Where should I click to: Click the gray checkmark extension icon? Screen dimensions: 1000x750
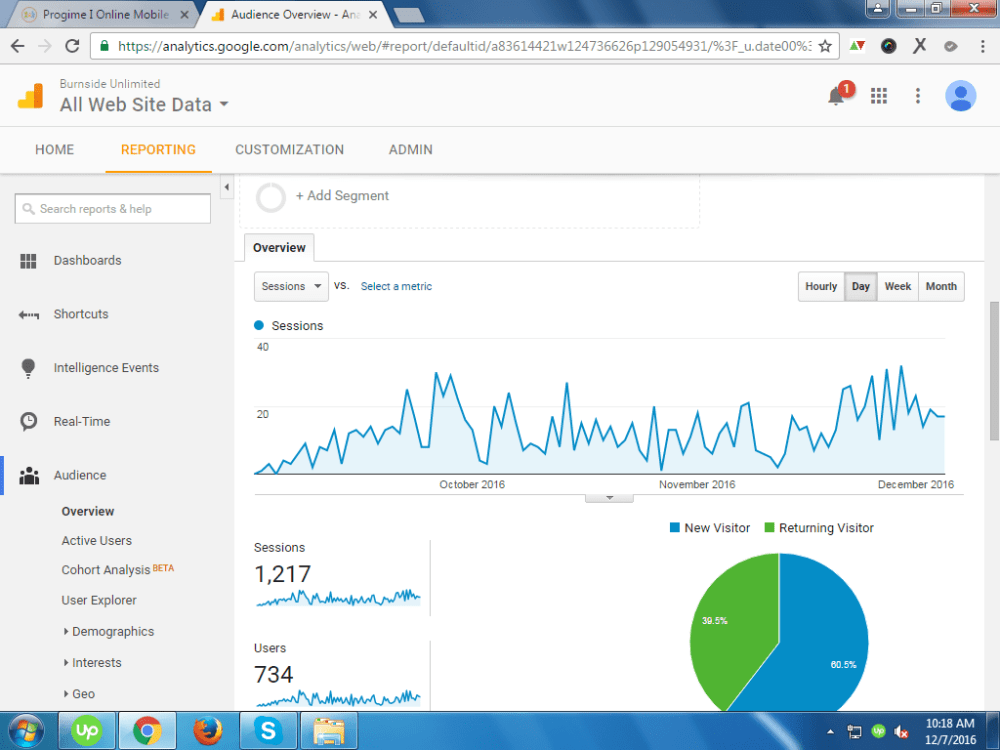click(950, 46)
